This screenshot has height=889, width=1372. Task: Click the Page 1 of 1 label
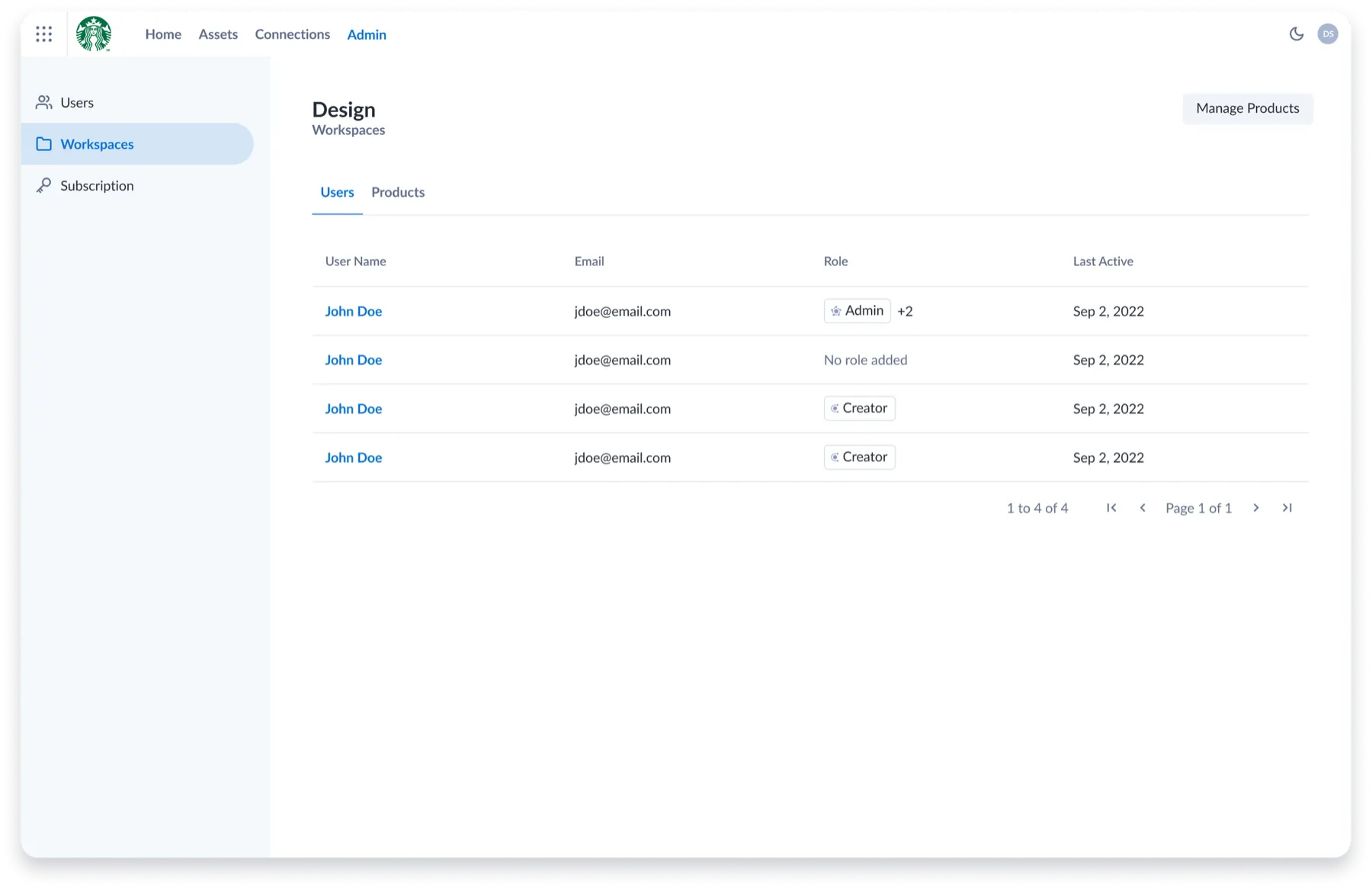pos(1198,508)
